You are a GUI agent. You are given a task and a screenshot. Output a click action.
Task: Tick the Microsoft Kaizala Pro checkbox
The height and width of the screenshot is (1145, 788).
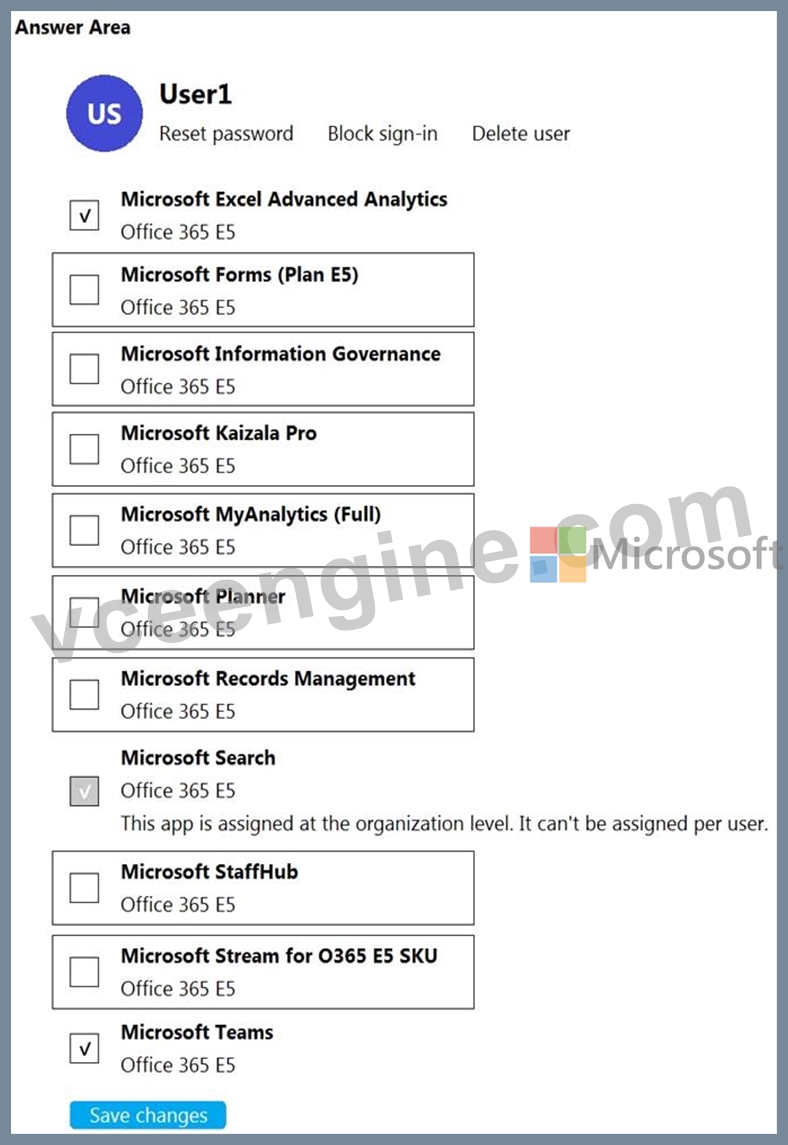84,449
